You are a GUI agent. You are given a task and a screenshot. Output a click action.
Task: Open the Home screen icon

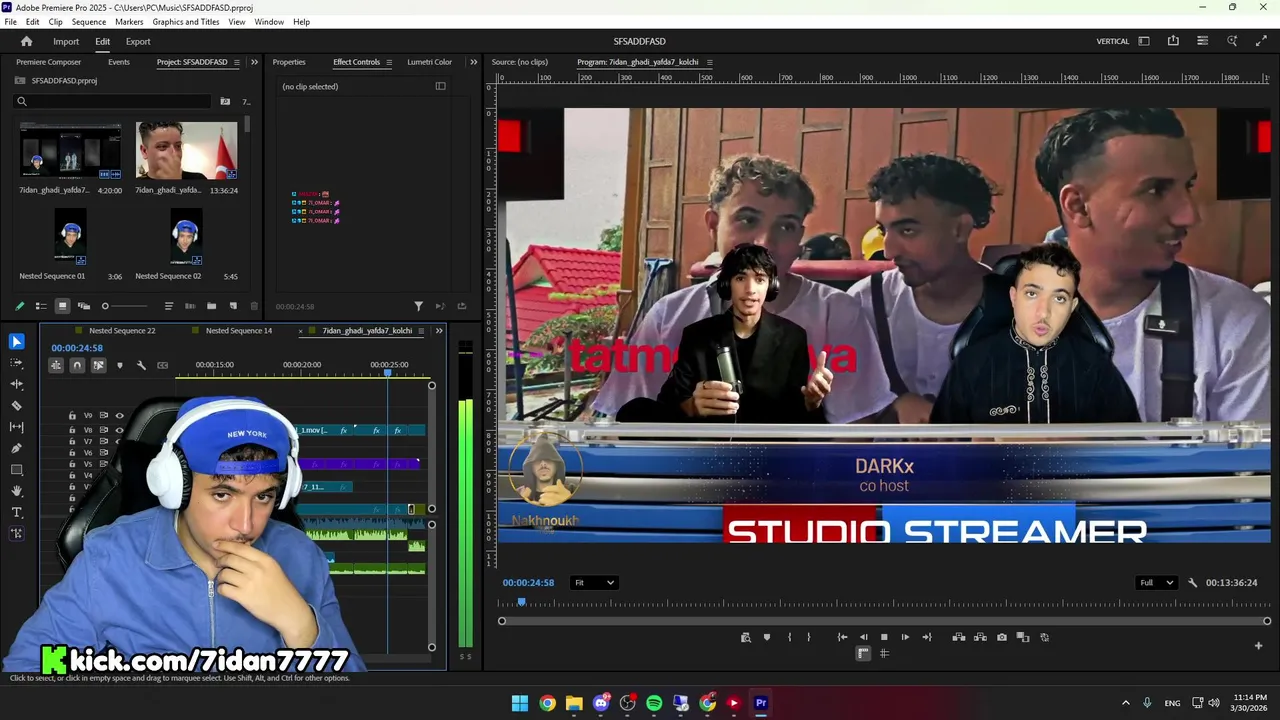pyautogui.click(x=27, y=41)
